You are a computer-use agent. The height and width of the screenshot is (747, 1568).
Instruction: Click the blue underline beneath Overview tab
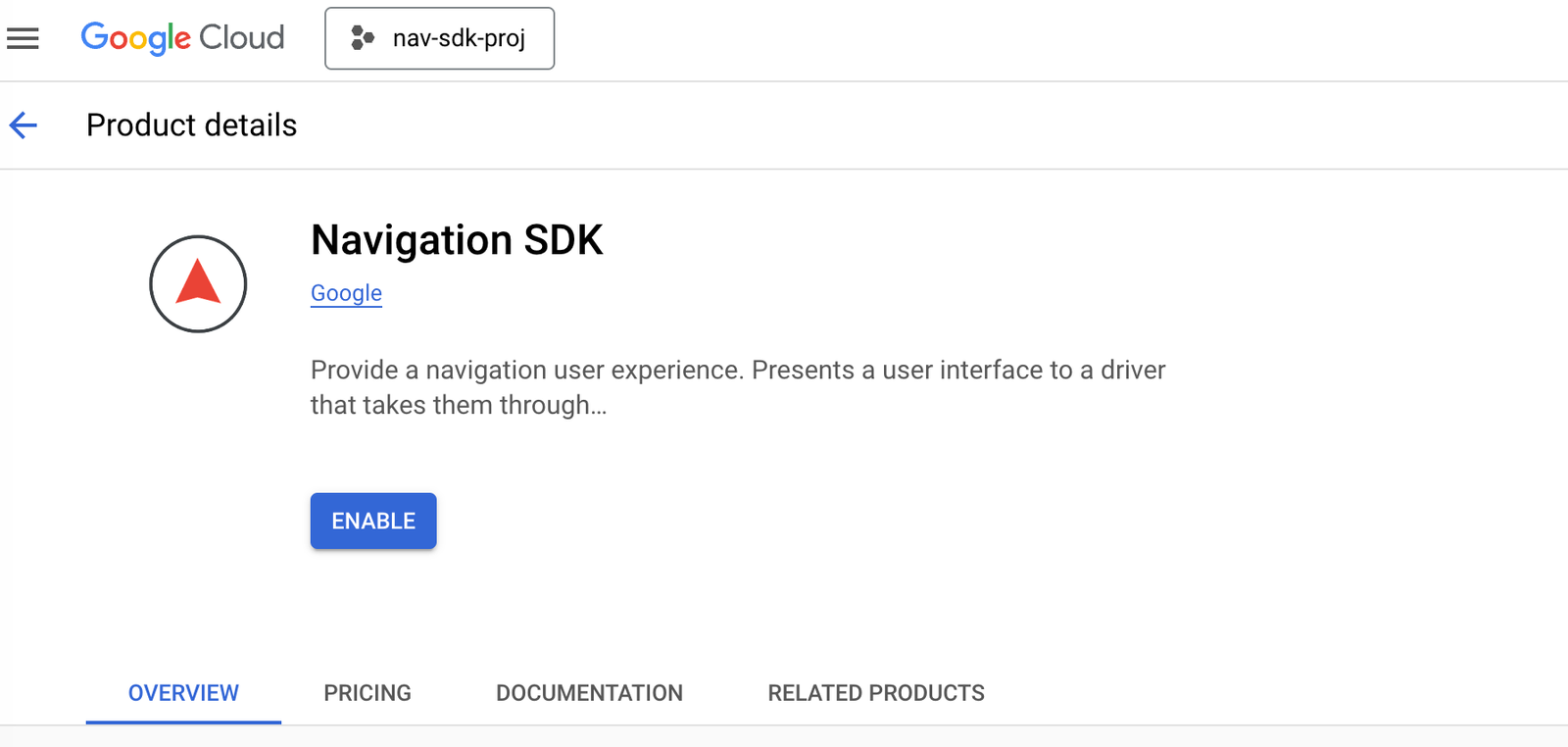183,722
